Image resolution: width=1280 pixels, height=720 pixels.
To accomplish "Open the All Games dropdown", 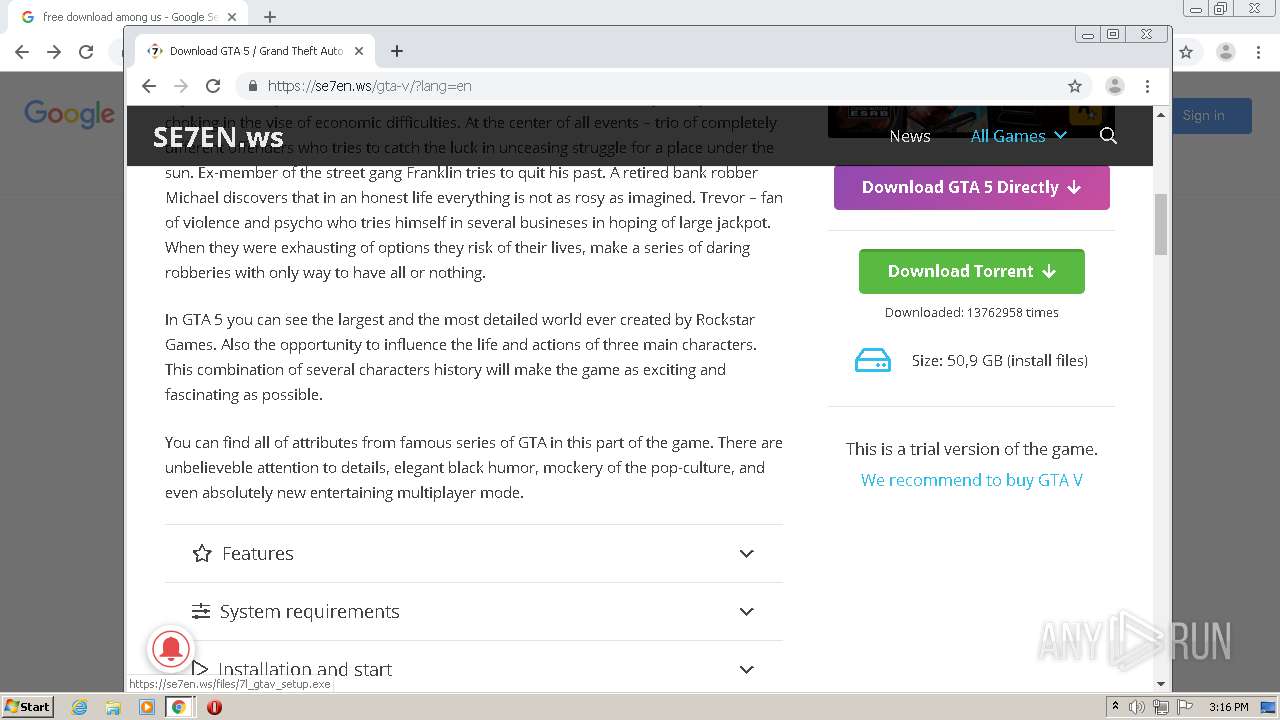I will tap(1018, 136).
